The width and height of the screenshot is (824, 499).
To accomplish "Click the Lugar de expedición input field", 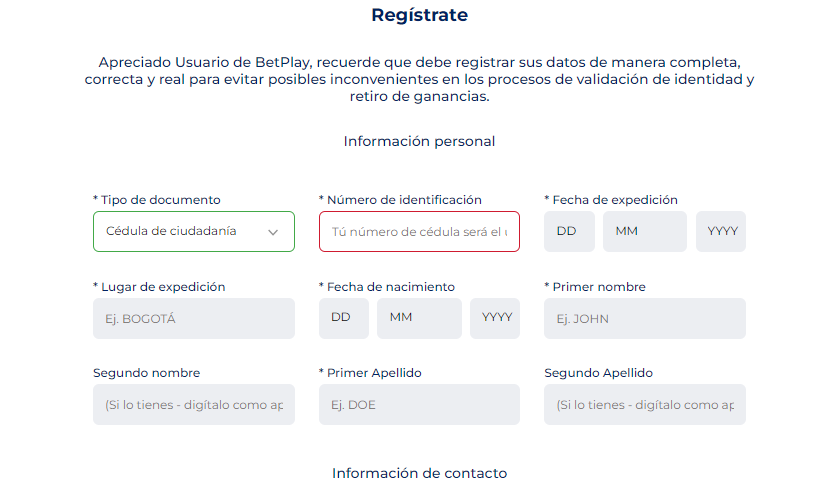I will [194, 319].
